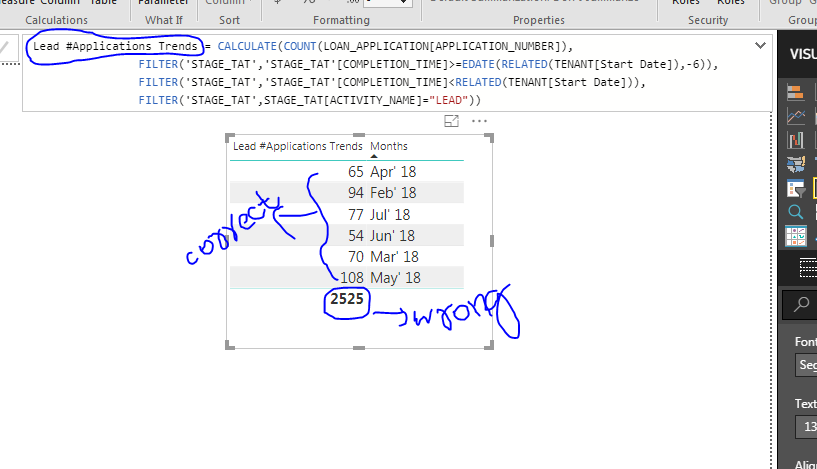Click the value 70 in table

click(356, 257)
